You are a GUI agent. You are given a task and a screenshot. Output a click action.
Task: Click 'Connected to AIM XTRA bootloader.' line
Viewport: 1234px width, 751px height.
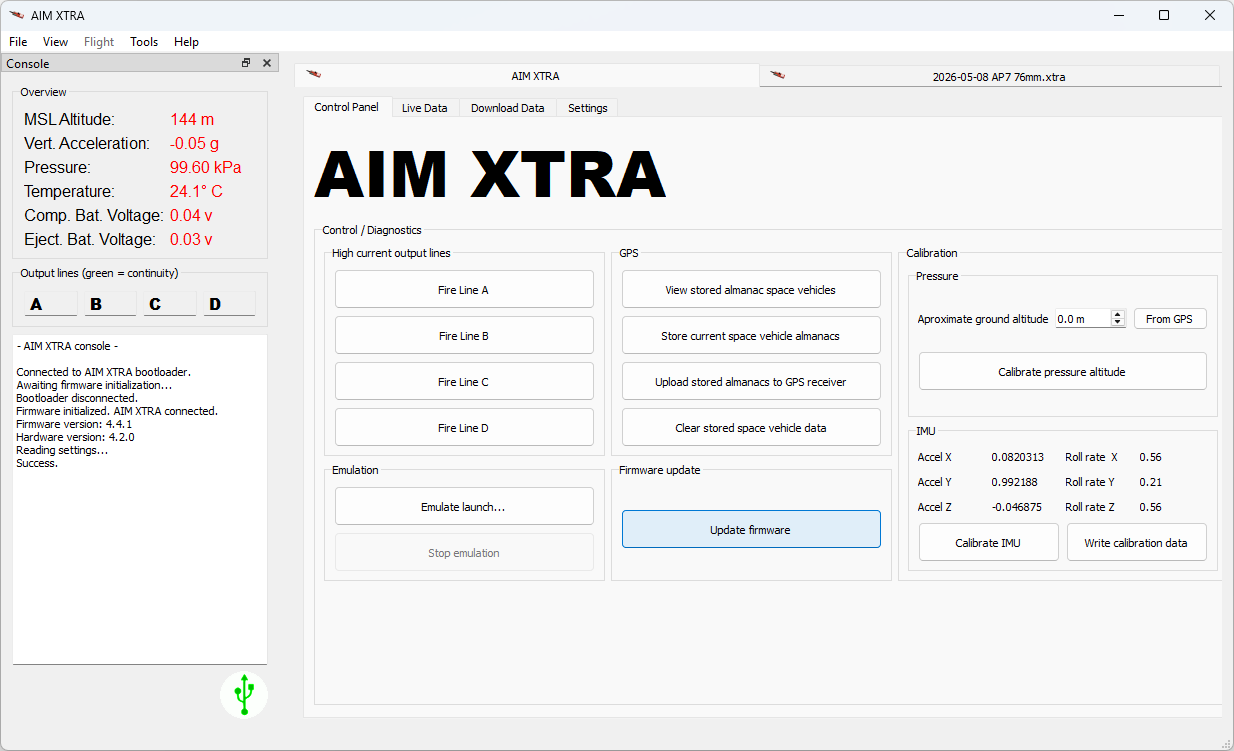pos(103,372)
